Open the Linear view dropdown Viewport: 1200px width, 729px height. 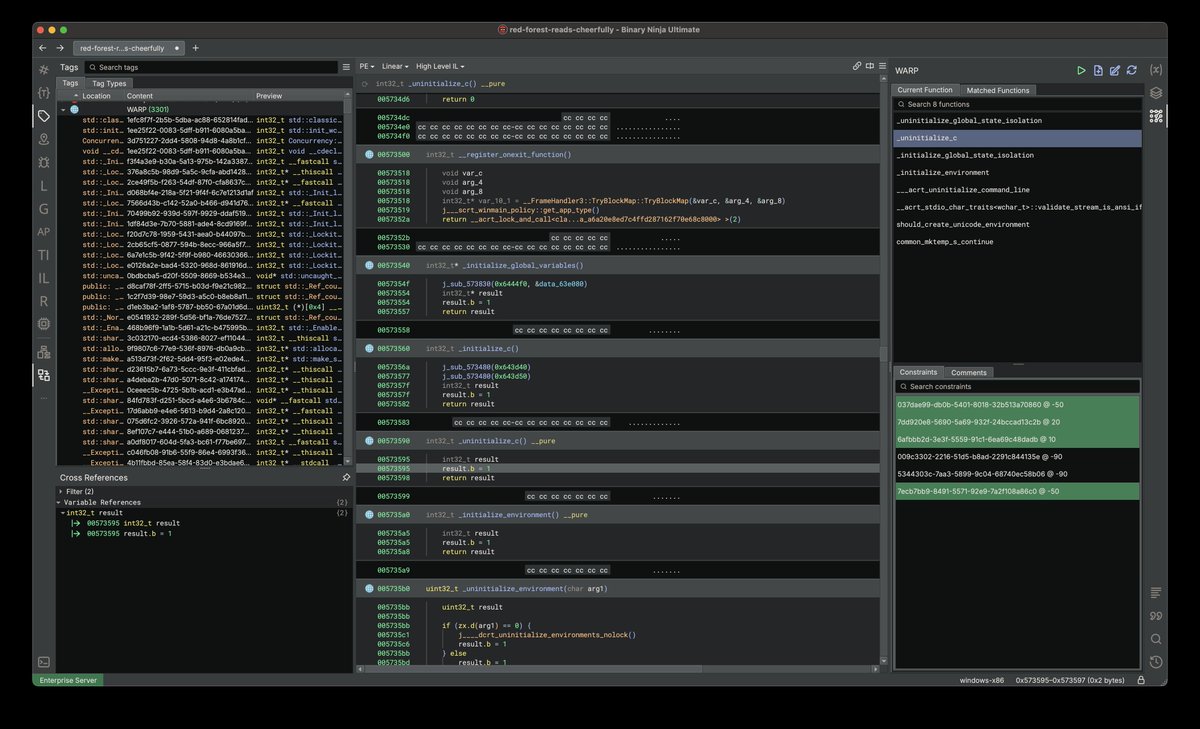click(395, 66)
